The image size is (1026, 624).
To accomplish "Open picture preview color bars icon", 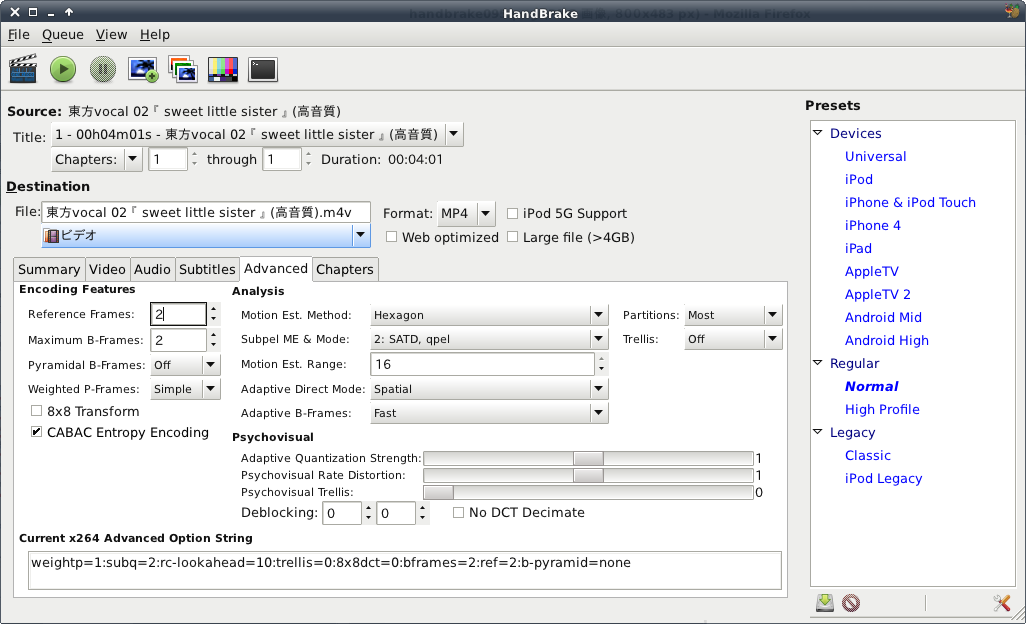I will click(222, 69).
